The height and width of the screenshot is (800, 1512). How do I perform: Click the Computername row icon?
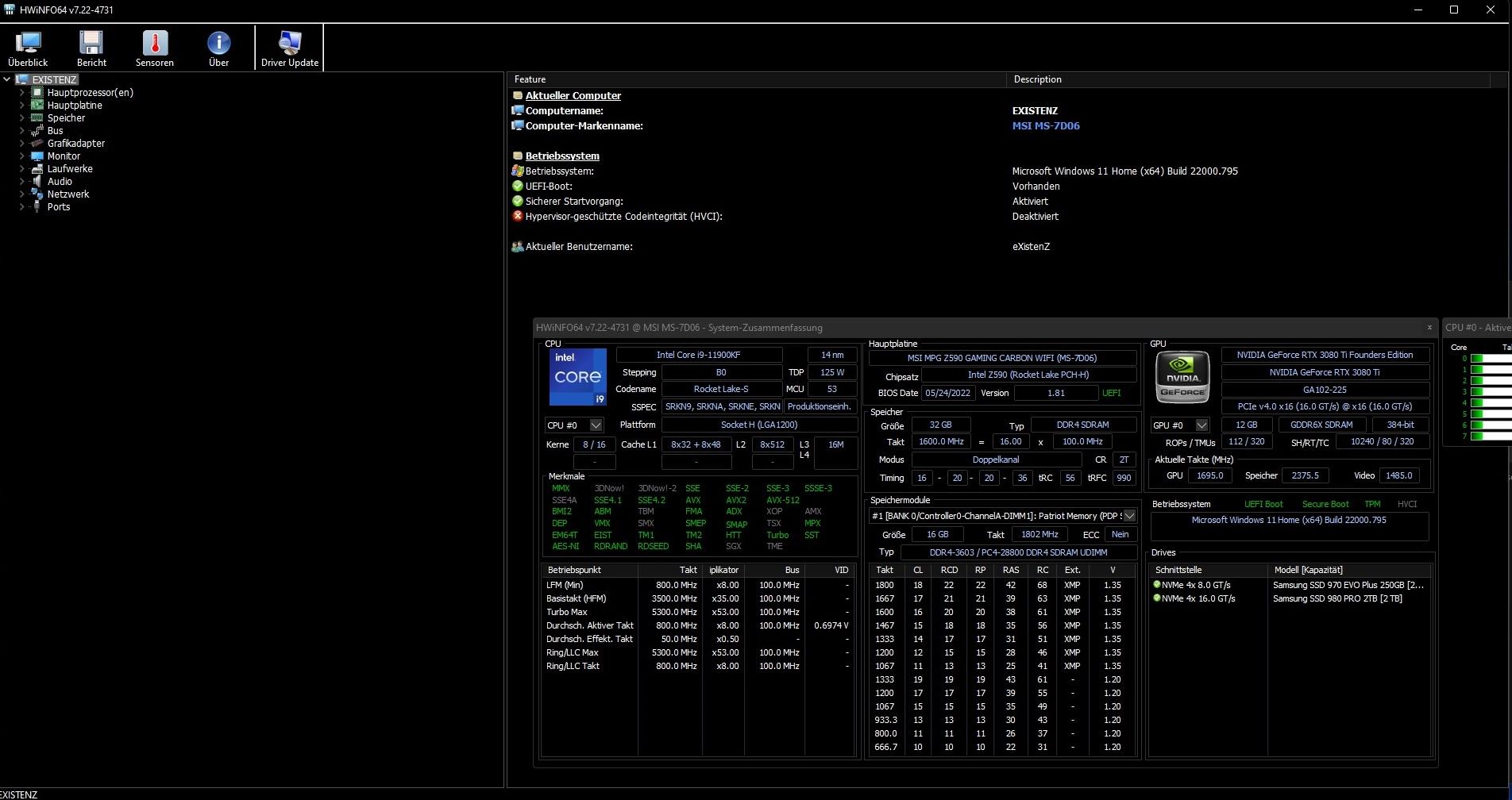tap(518, 111)
